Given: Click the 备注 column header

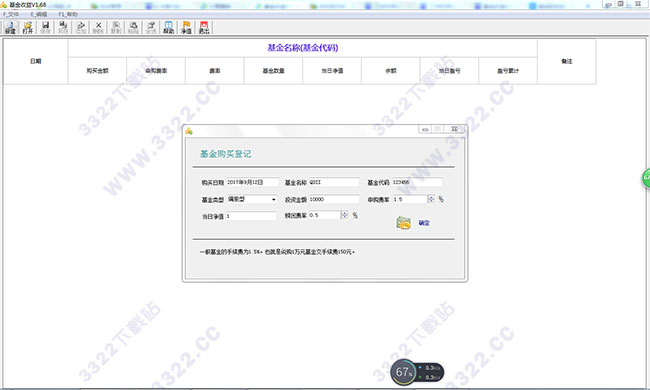Looking at the screenshot, I should [567, 61].
